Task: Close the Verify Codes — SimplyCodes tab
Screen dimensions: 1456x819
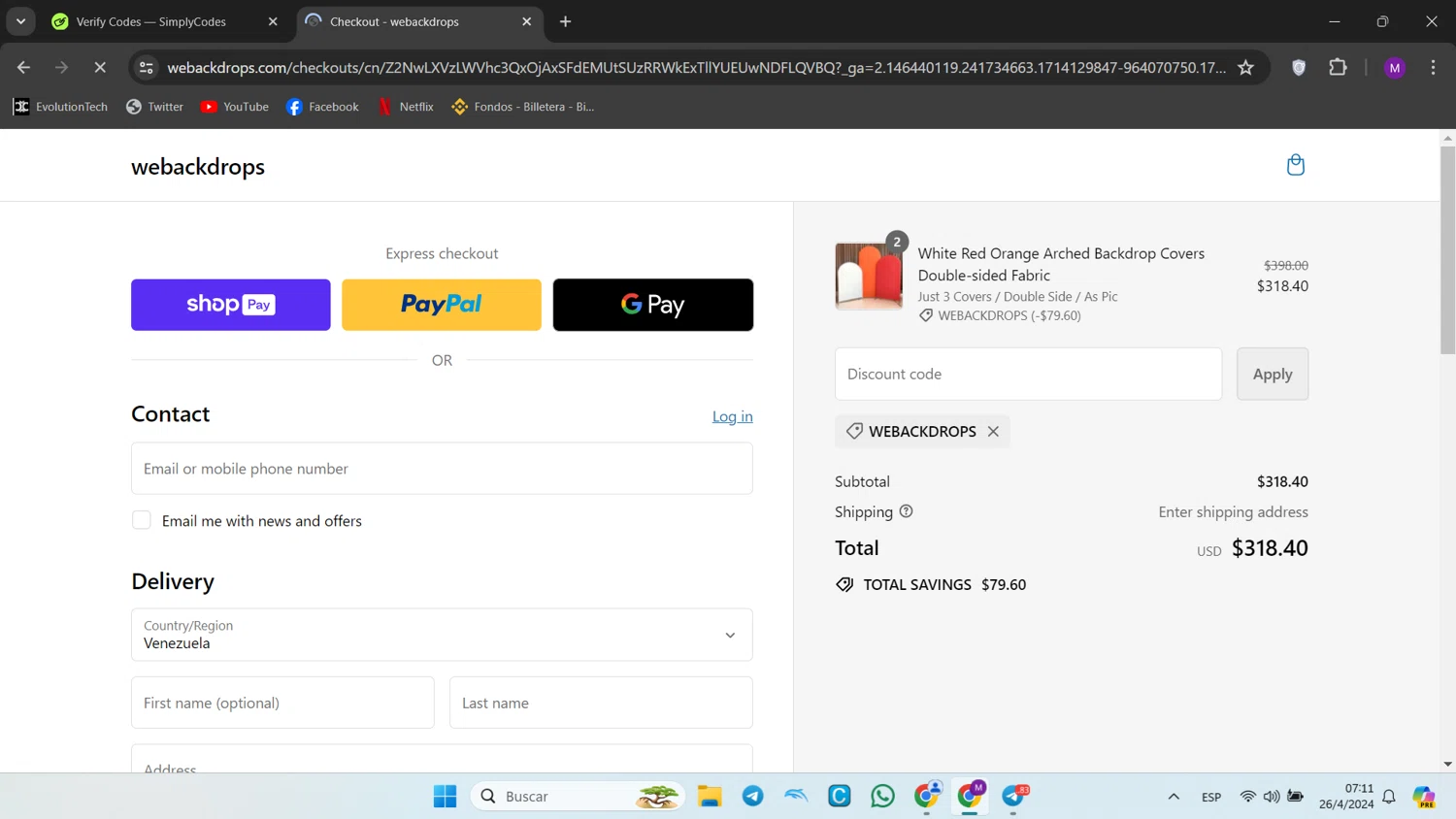Action: pos(273,21)
